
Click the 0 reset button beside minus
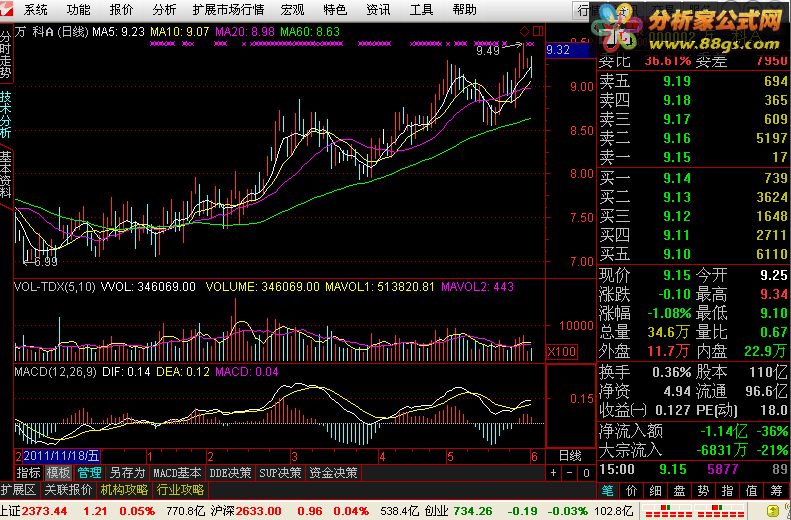[x=586, y=473]
